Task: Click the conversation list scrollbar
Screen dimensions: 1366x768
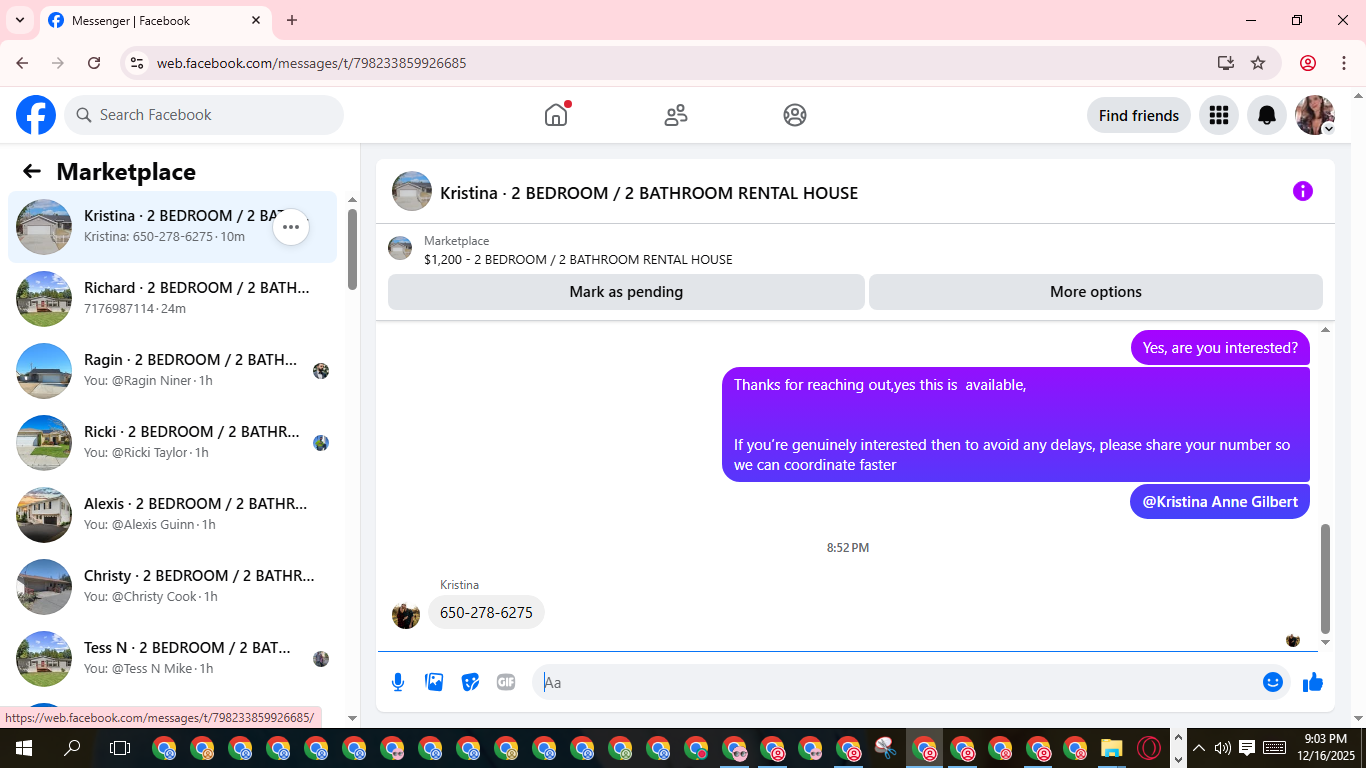Action: click(352, 249)
